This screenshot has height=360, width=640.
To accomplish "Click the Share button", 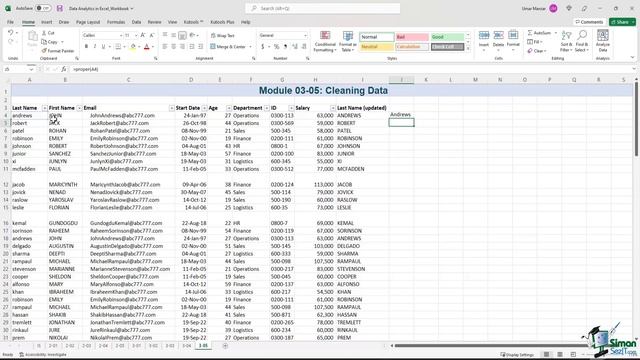I will [622, 22].
